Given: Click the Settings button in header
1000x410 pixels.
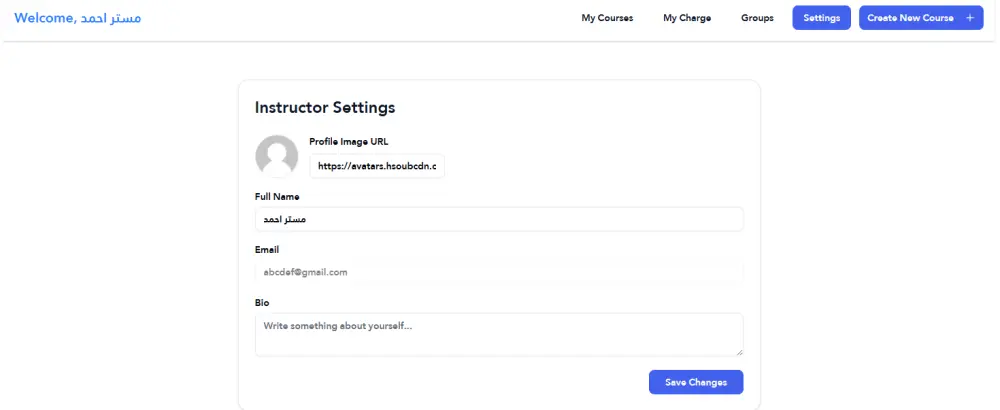Looking at the screenshot, I should tap(821, 18).
